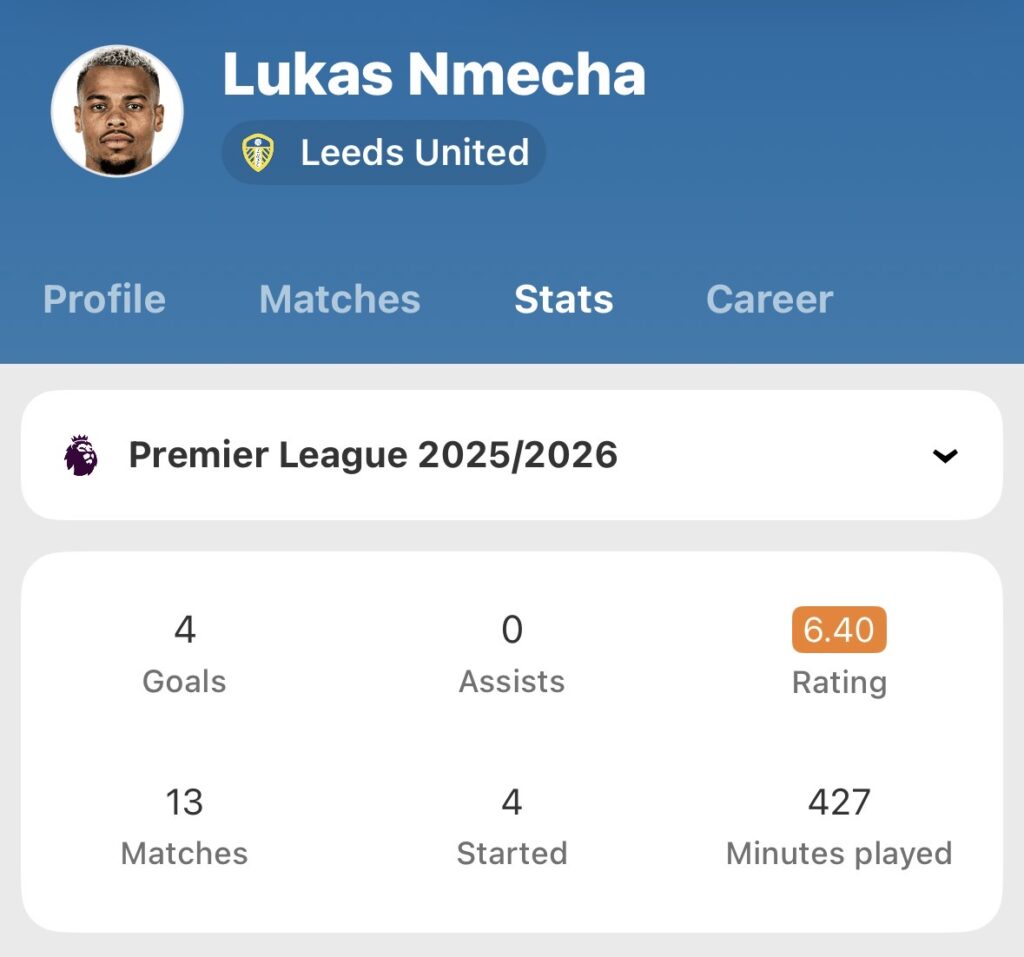Click the orange 6.40 rating badge
The height and width of the screenshot is (957, 1024).
839,630
